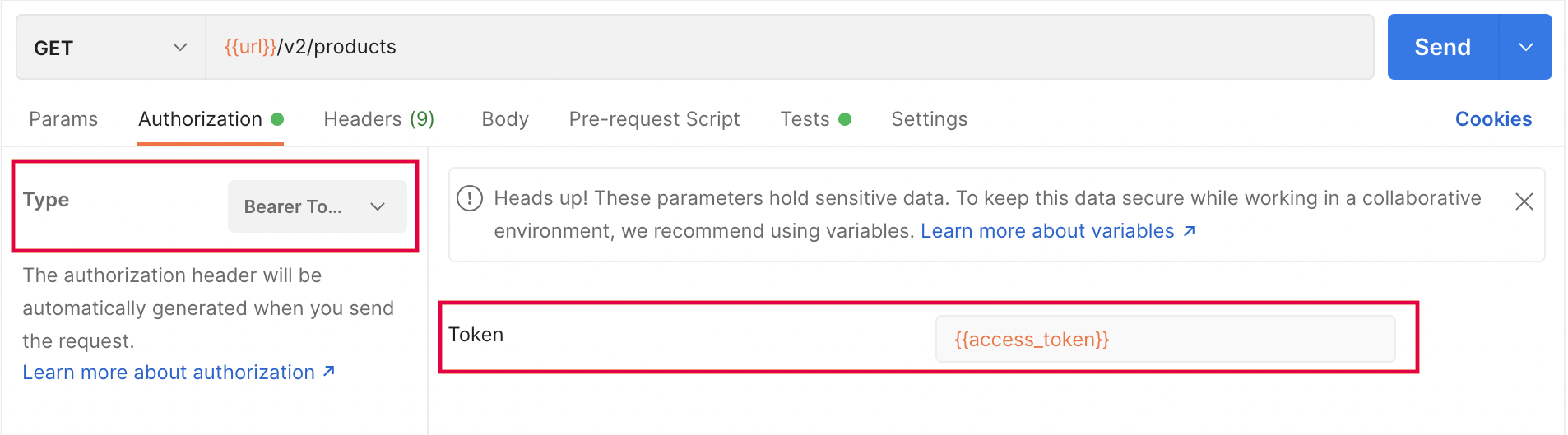The width and height of the screenshot is (1568, 435).
Task: Switch to the Params tab
Action: click(x=63, y=119)
